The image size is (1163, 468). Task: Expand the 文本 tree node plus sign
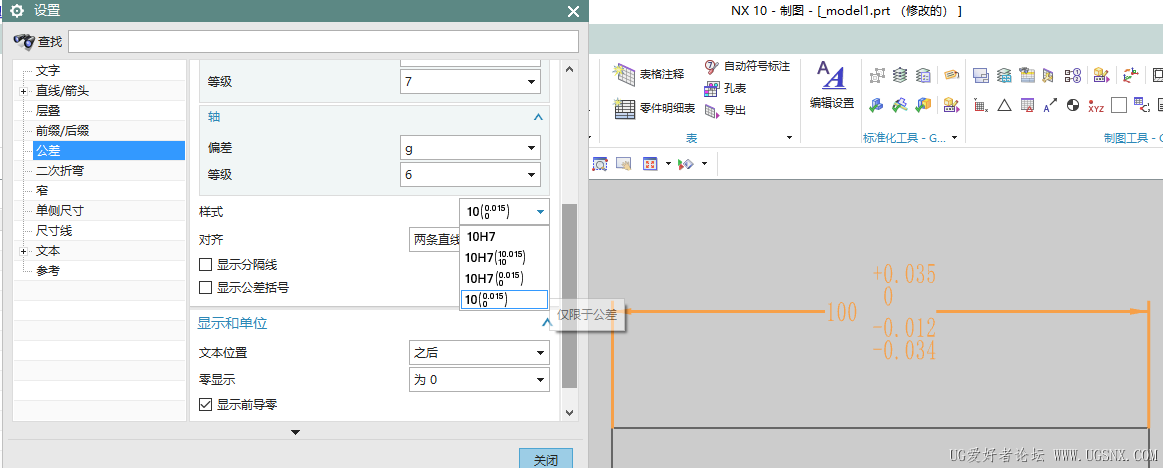24,251
